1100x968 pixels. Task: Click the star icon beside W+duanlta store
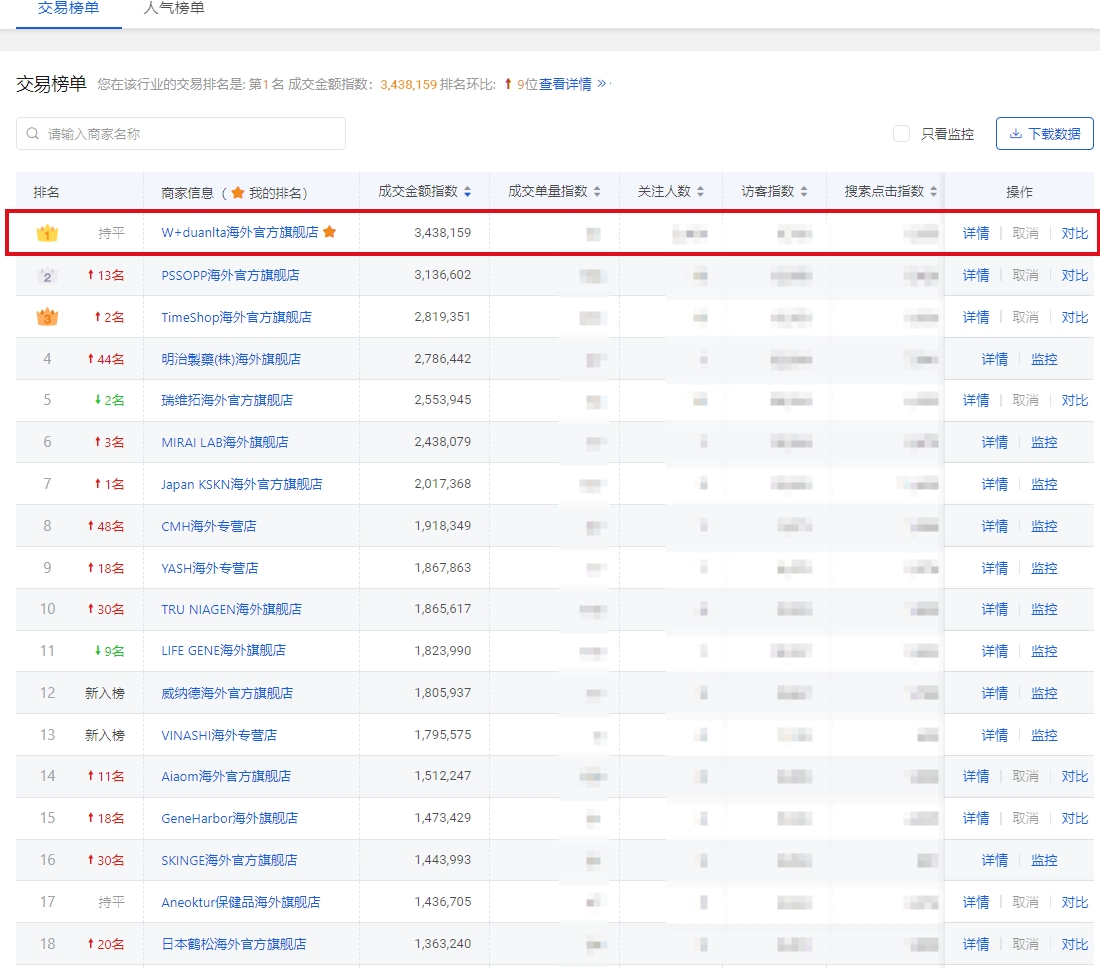point(330,231)
